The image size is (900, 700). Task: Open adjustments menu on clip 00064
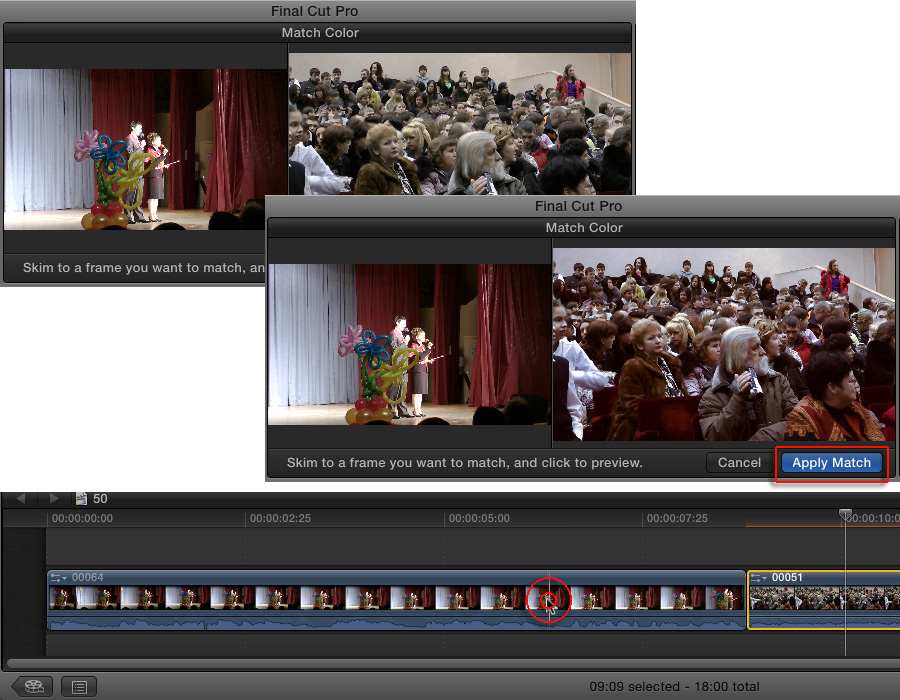point(59,578)
